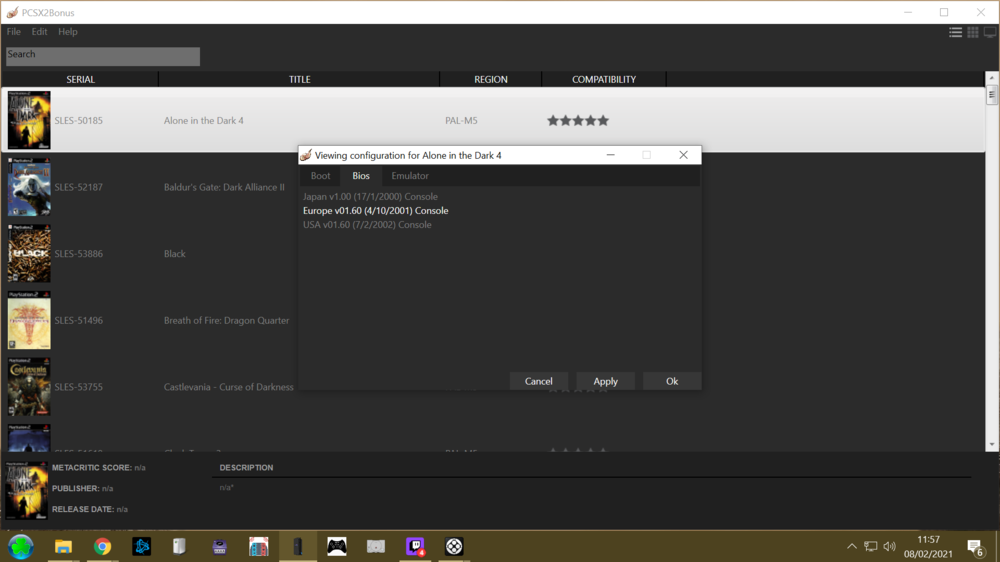Switch to grid tile view icon
1000x562 pixels.
click(x=972, y=32)
